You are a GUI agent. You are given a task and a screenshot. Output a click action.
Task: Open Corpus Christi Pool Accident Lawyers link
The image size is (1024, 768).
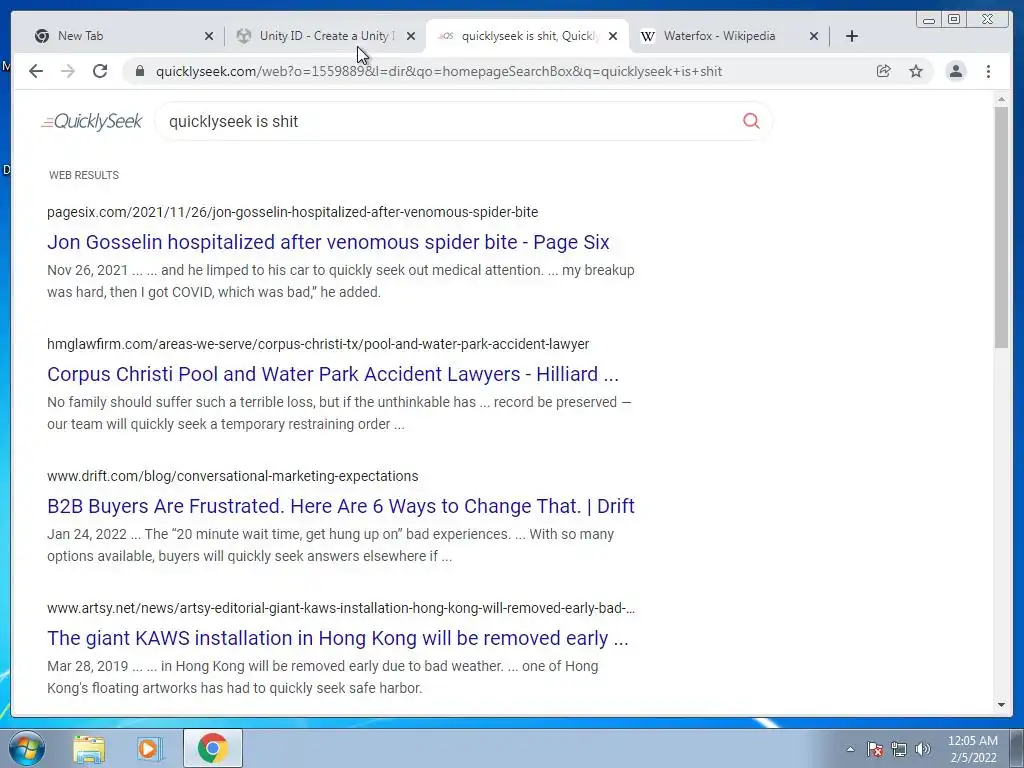pos(332,374)
